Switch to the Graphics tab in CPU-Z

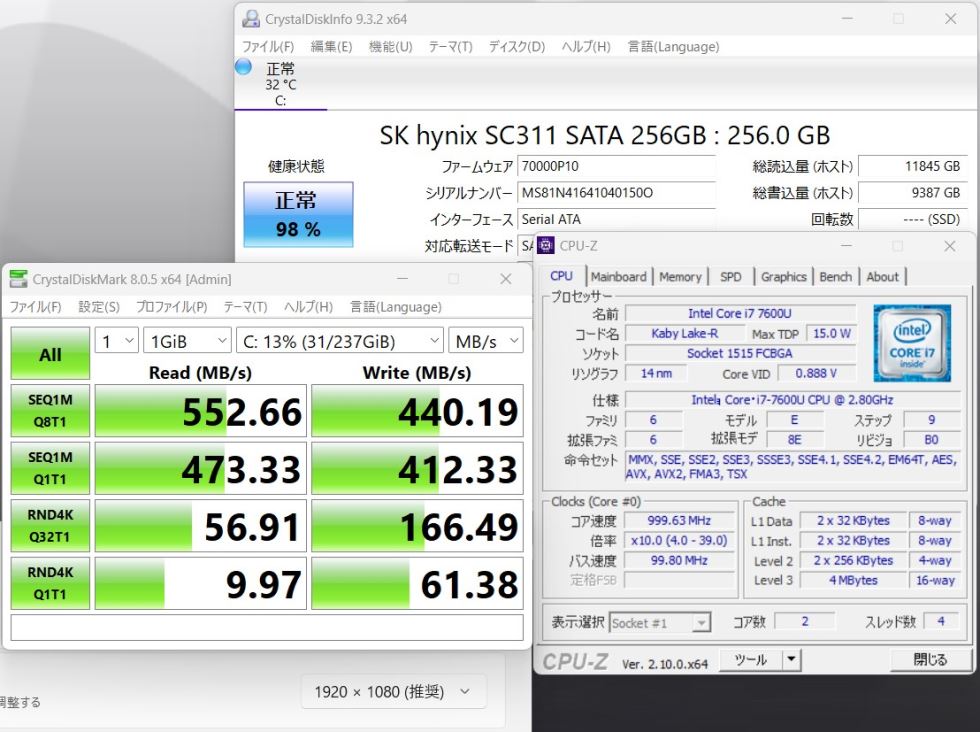(x=783, y=276)
